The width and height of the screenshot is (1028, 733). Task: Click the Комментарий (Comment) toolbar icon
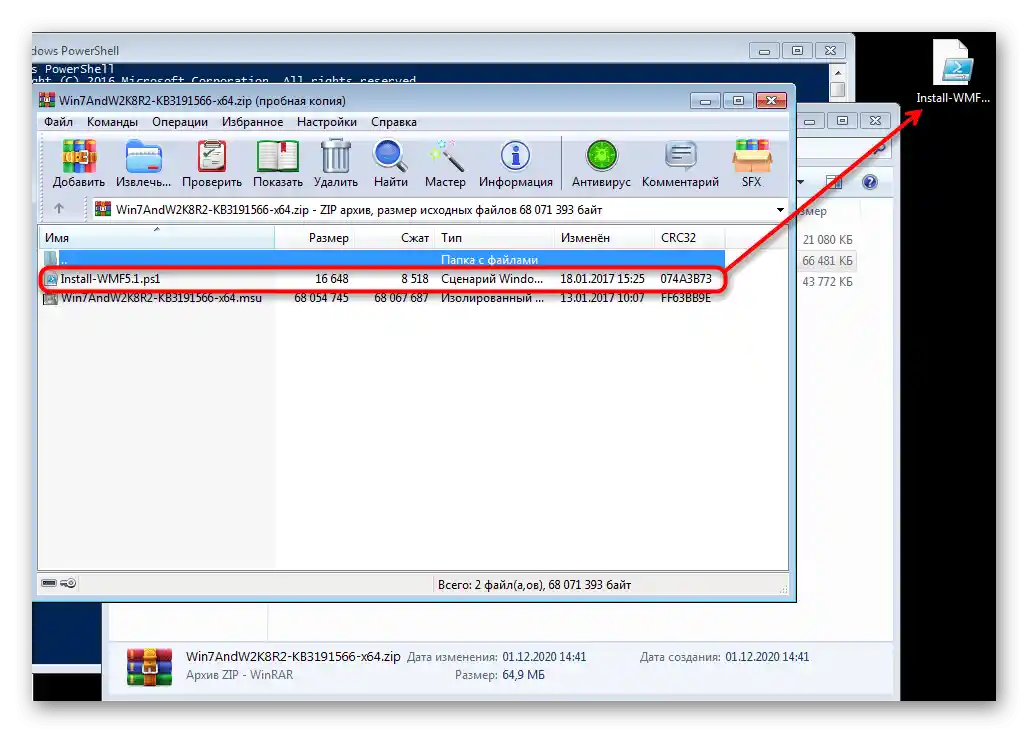click(x=681, y=164)
